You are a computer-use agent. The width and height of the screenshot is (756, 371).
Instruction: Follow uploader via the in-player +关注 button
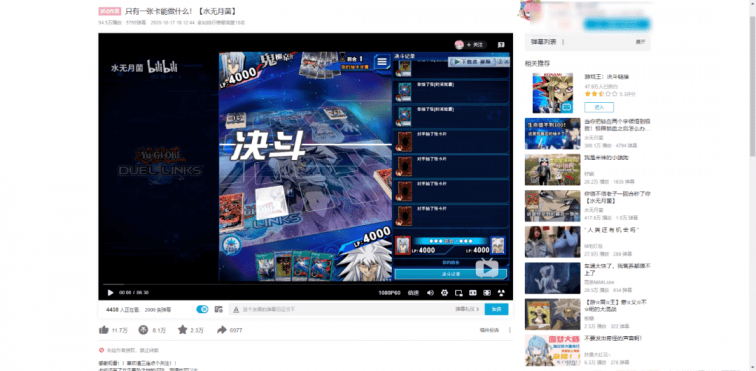(474, 45)
